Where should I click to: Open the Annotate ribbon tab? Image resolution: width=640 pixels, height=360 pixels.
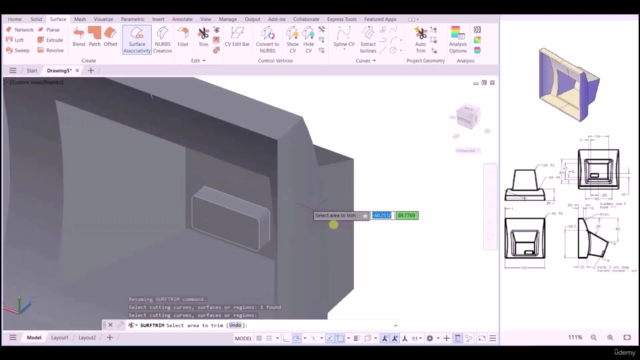(x=182, y=19)
